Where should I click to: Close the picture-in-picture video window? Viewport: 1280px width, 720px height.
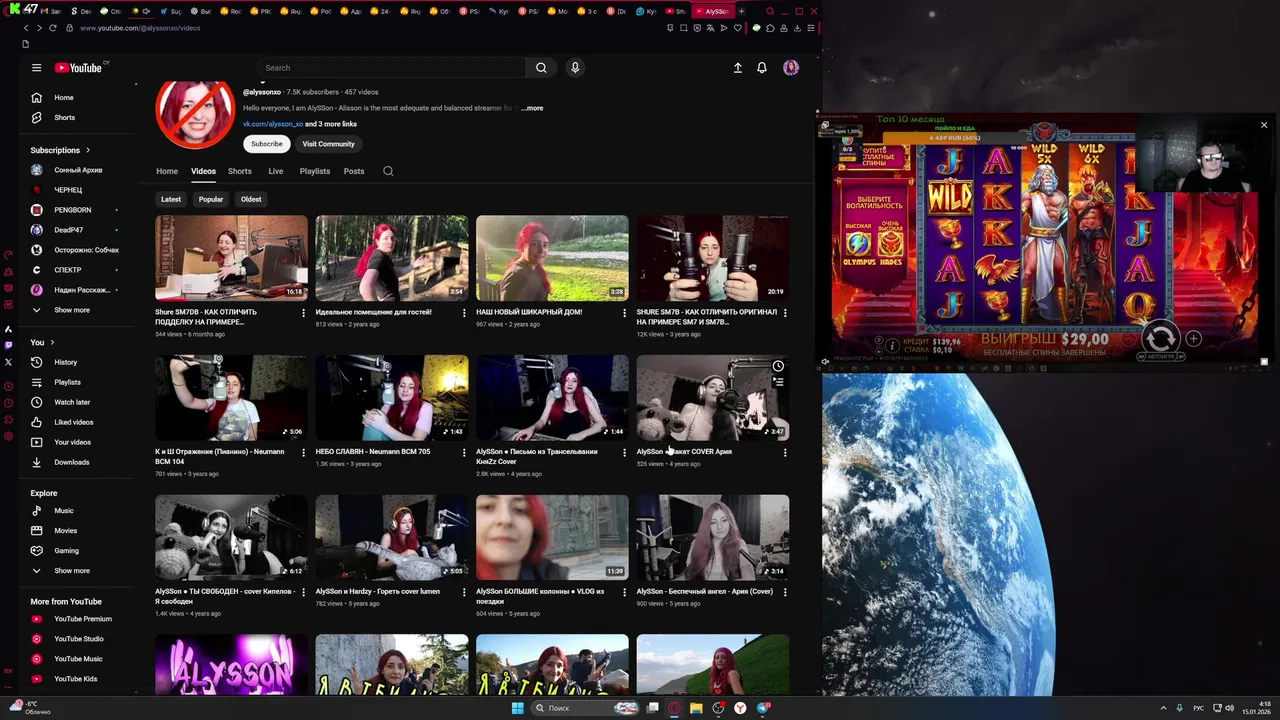[x=1264, y=125]
